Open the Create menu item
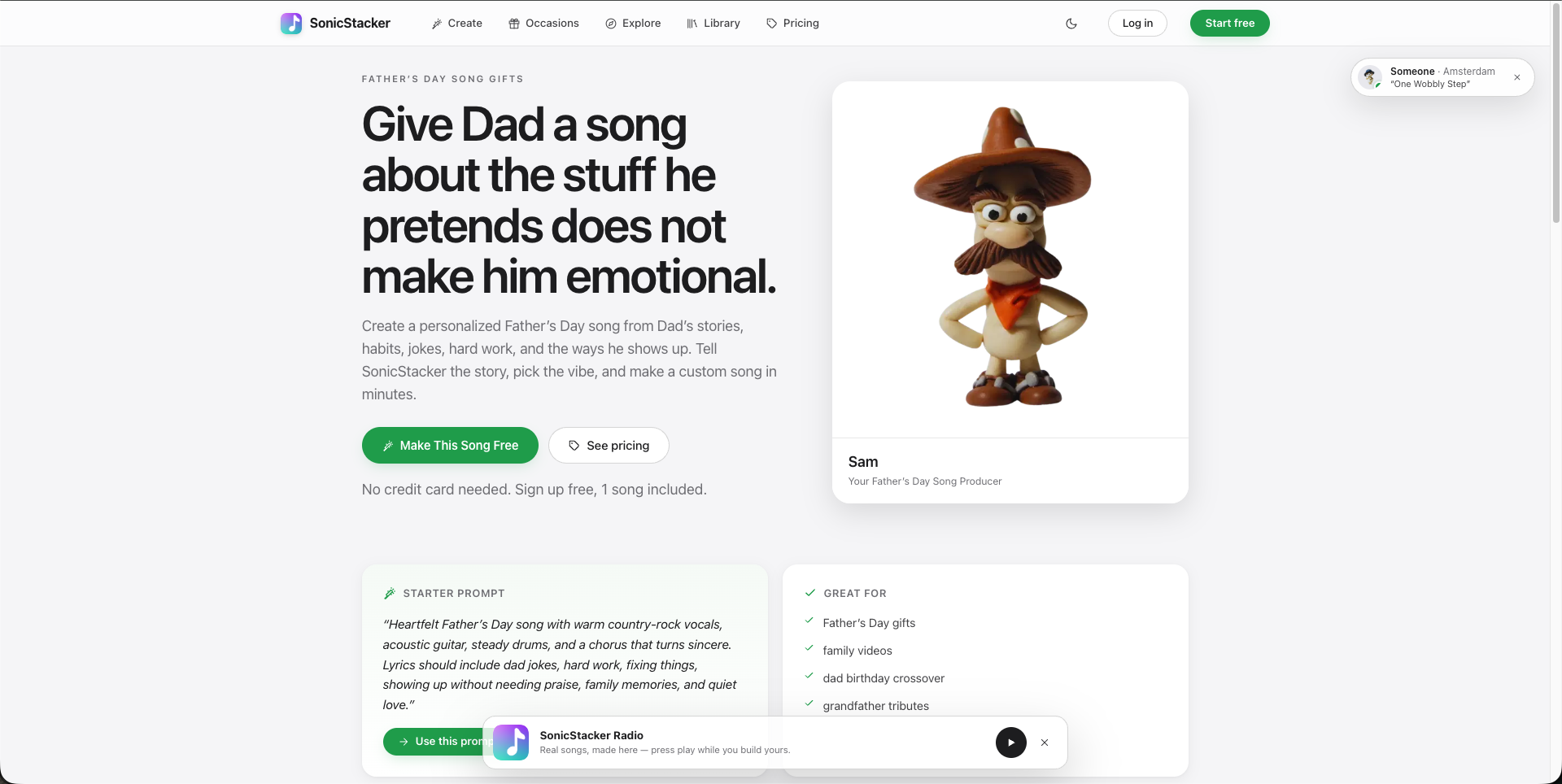The width and height of the screenshot is (1562, 784). [457, 23]
